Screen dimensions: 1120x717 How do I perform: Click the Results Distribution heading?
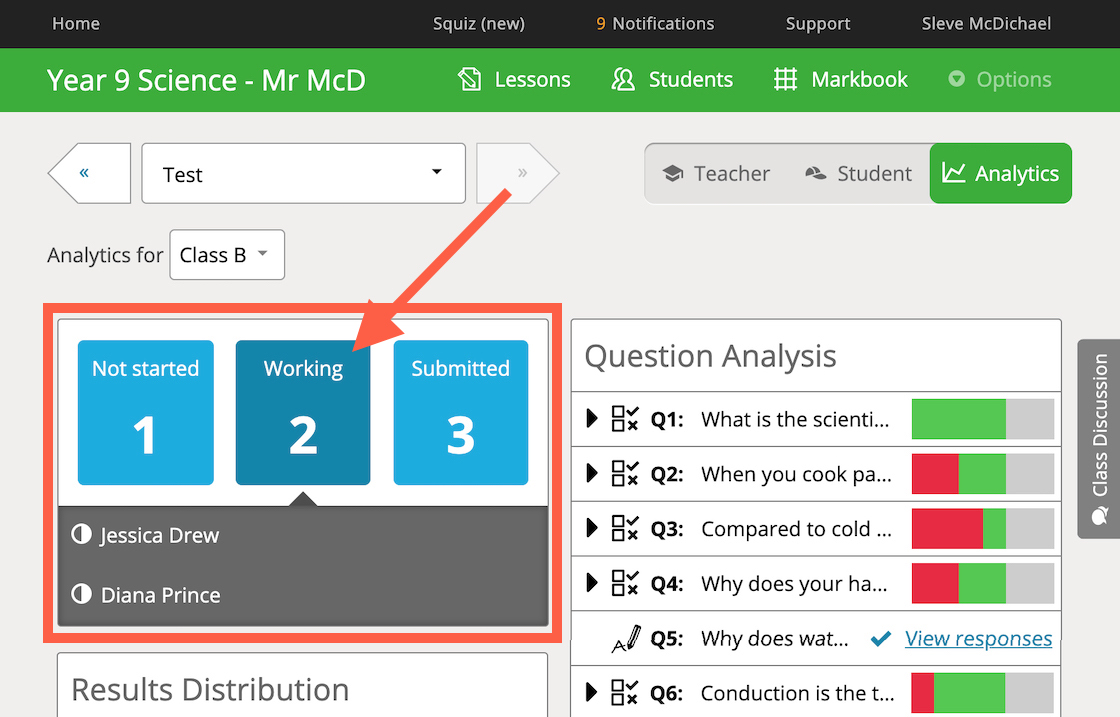pos(210,690)
